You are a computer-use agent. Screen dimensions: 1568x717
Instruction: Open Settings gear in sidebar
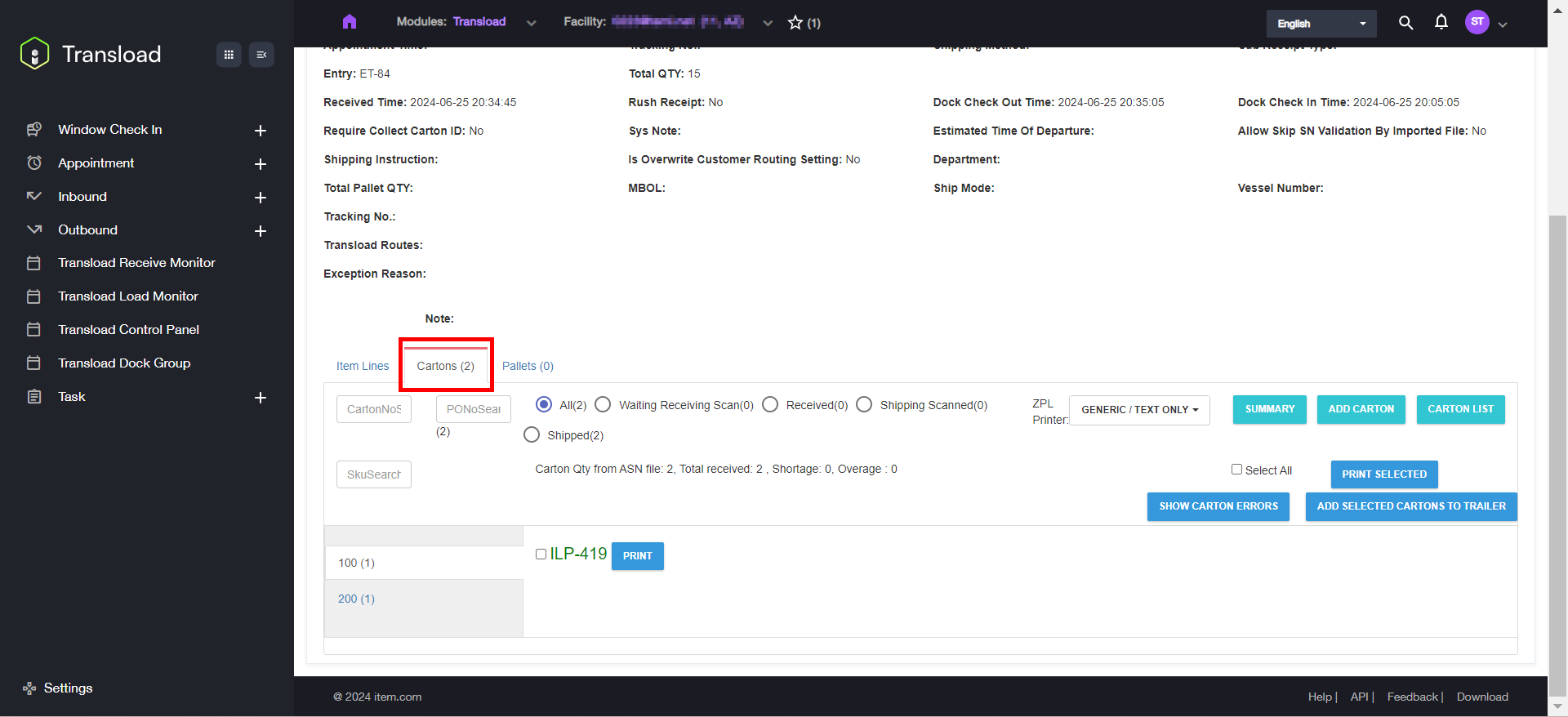[x=30, y=688]
